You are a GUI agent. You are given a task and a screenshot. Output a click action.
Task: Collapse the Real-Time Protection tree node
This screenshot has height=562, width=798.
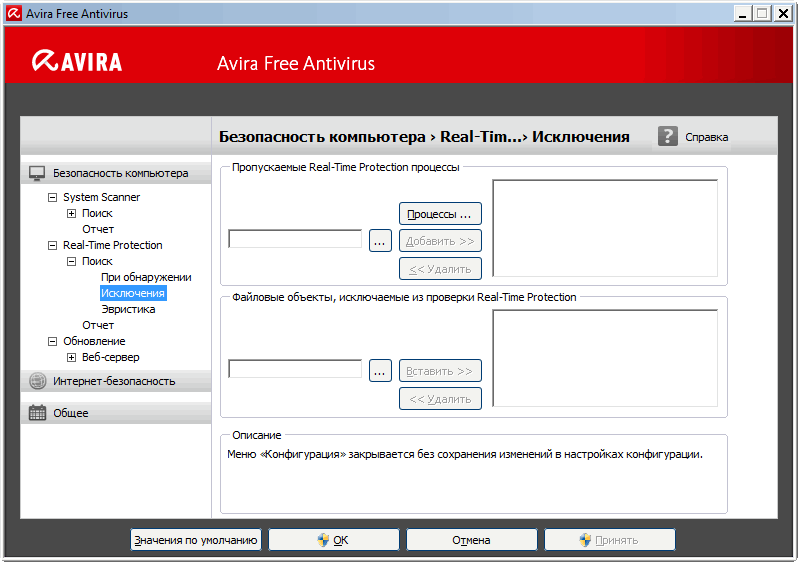point(53,245)
